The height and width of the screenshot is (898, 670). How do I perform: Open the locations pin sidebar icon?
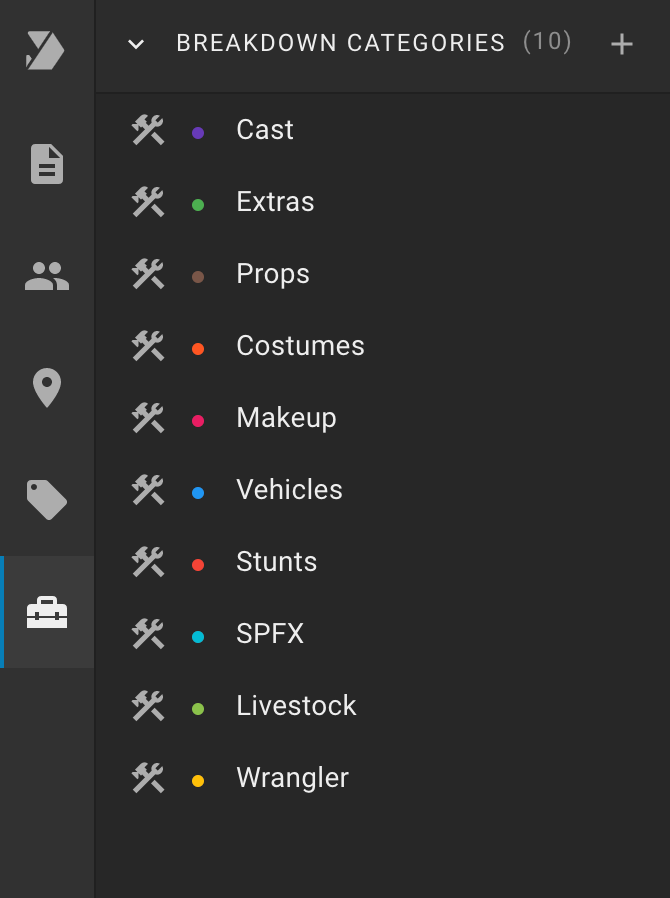[47, 388]
